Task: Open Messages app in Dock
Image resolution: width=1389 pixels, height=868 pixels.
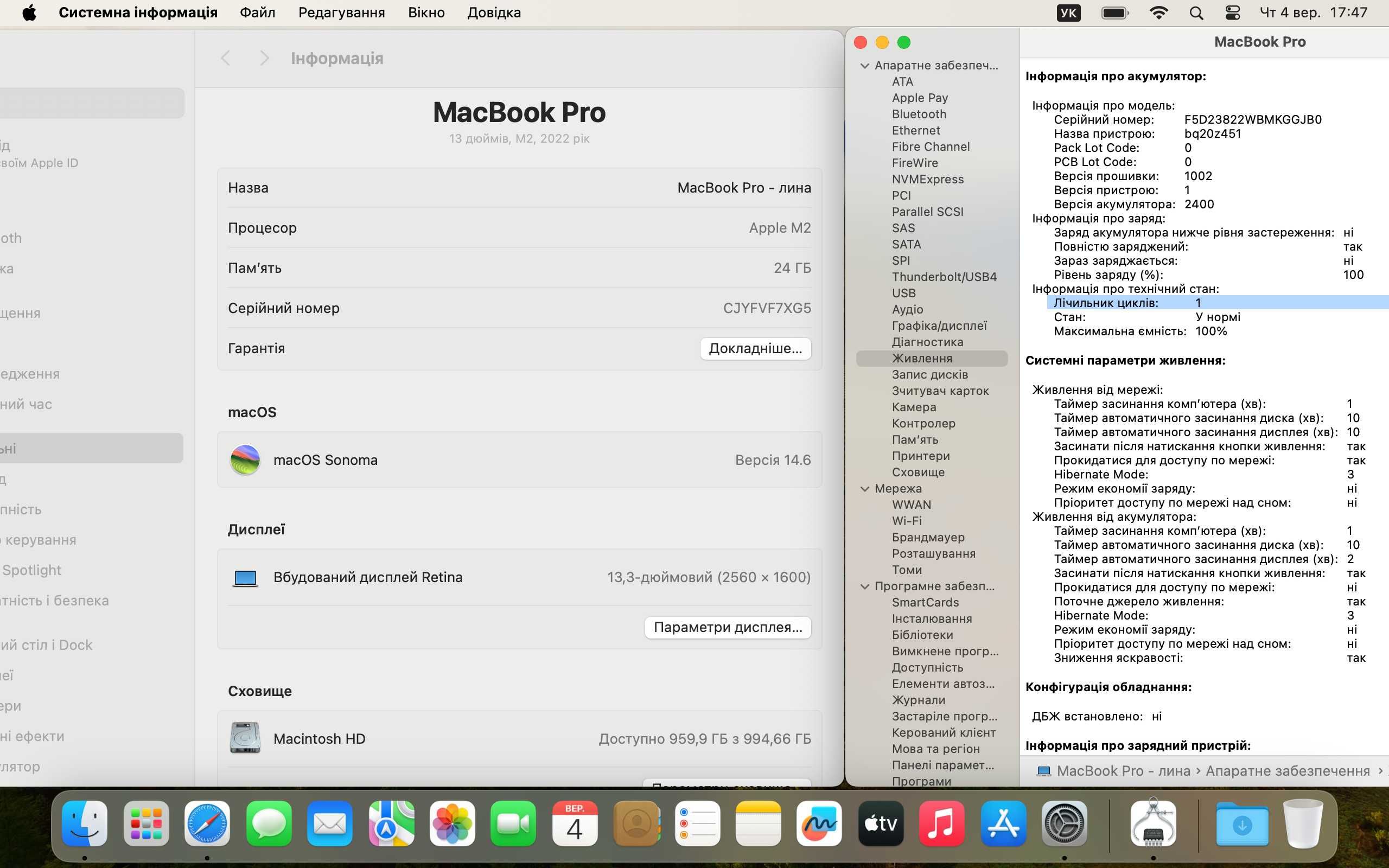Action: (x=269, y=823)
